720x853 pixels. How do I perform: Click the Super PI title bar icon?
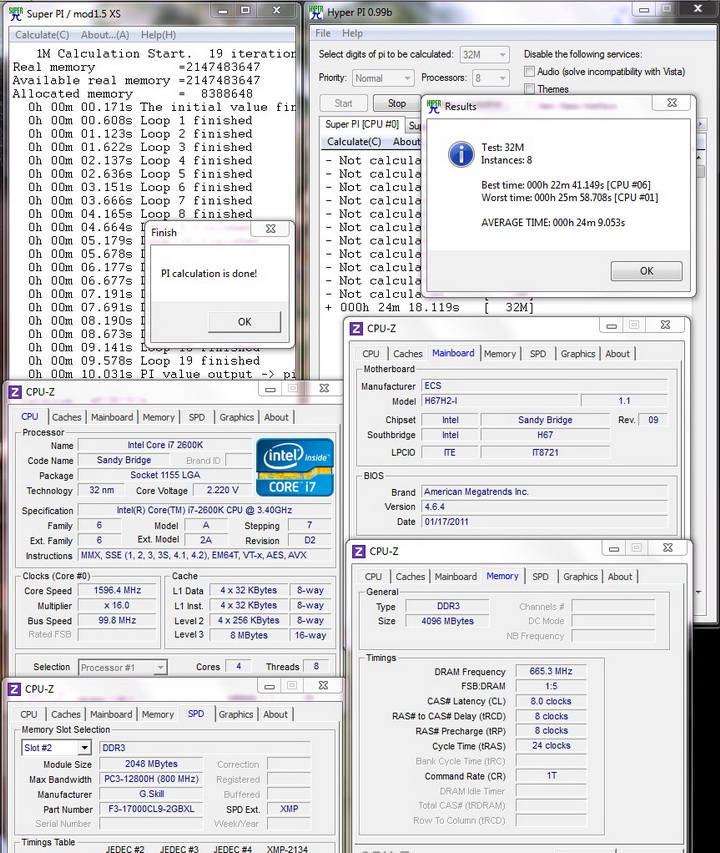click(16, 14)
